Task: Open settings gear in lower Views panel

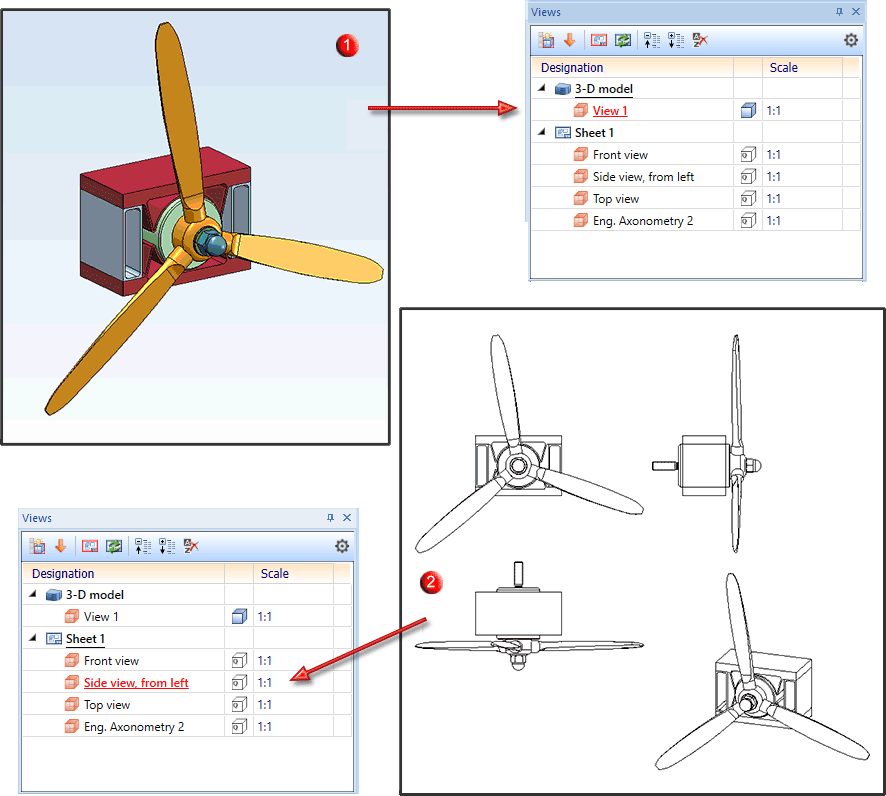Action: coord(342,546)
